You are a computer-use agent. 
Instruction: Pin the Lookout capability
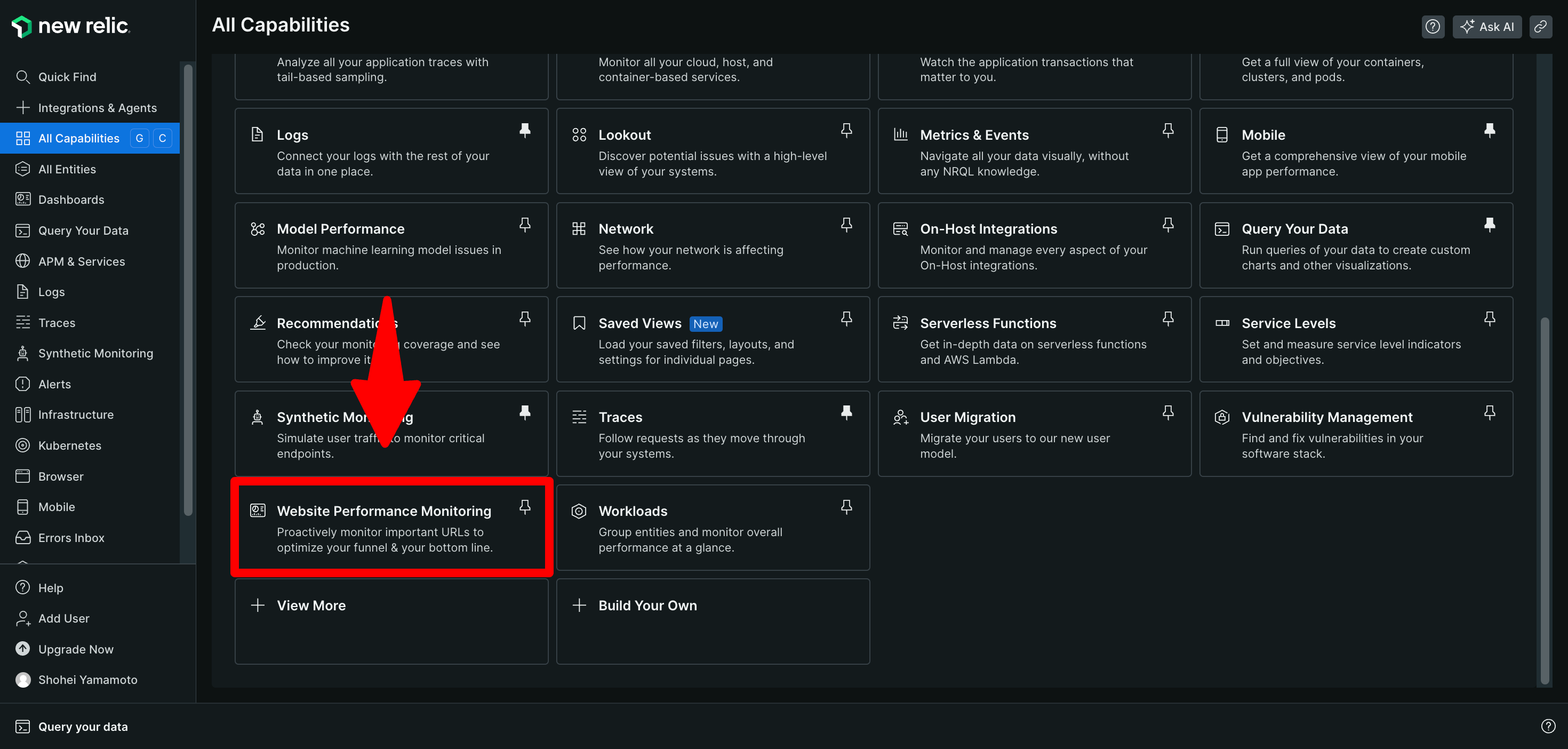click(846, 130)
